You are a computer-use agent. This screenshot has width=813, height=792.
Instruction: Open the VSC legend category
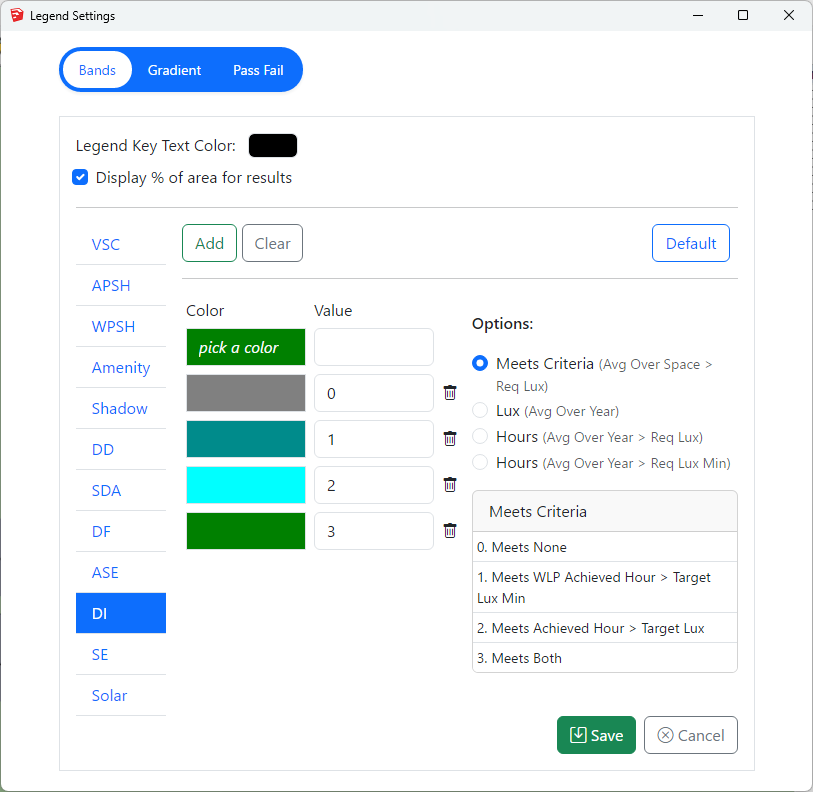coord(106,245)
